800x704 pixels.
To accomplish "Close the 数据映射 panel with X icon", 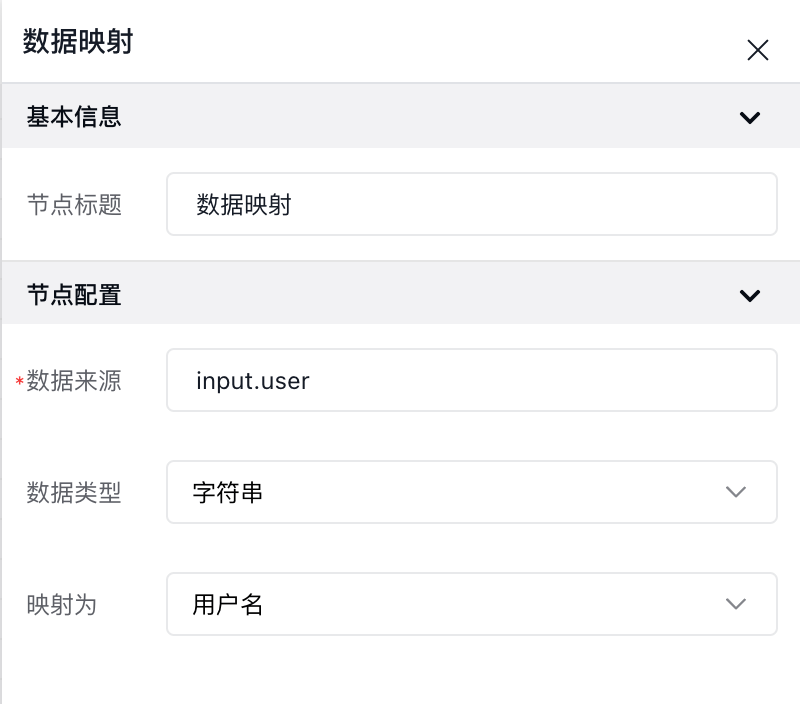I will (758, 50).
